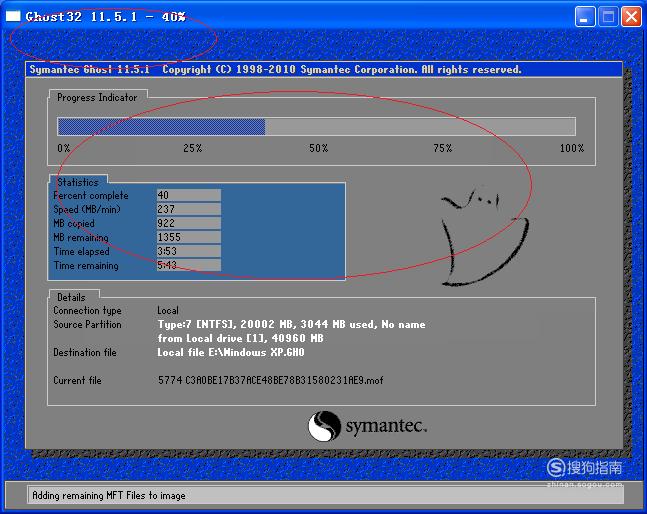Viewport: 647px width, 514px height.
Task: Click the 'Source Partition' label
Action: click(x=87, y=324)
